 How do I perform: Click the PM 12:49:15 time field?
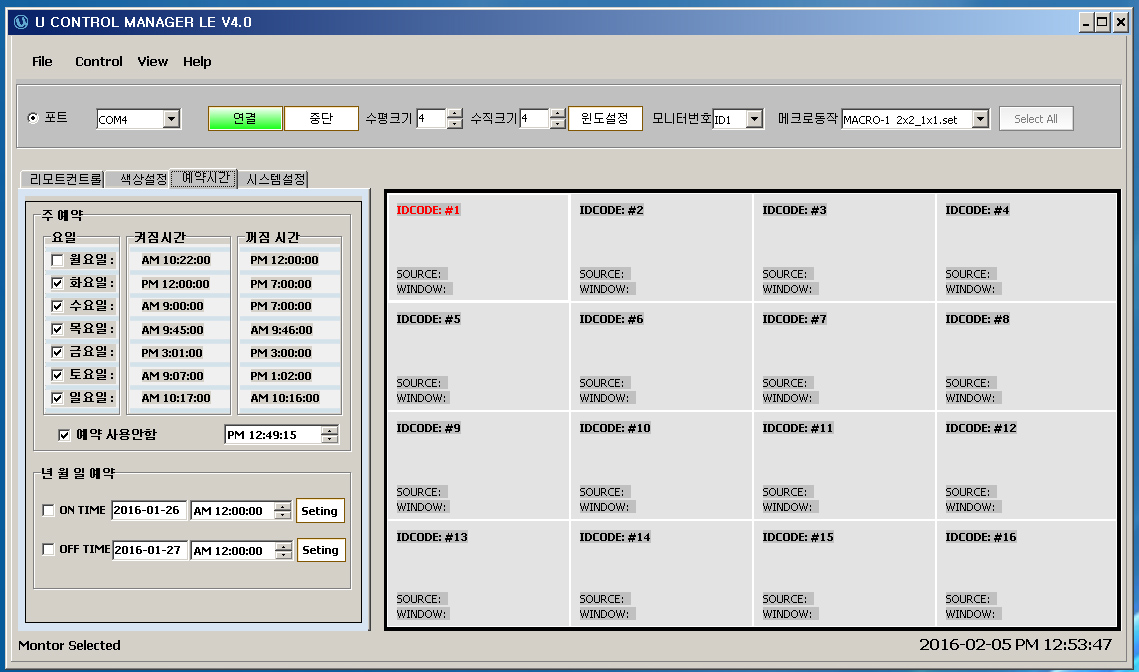tap(272, 435)
